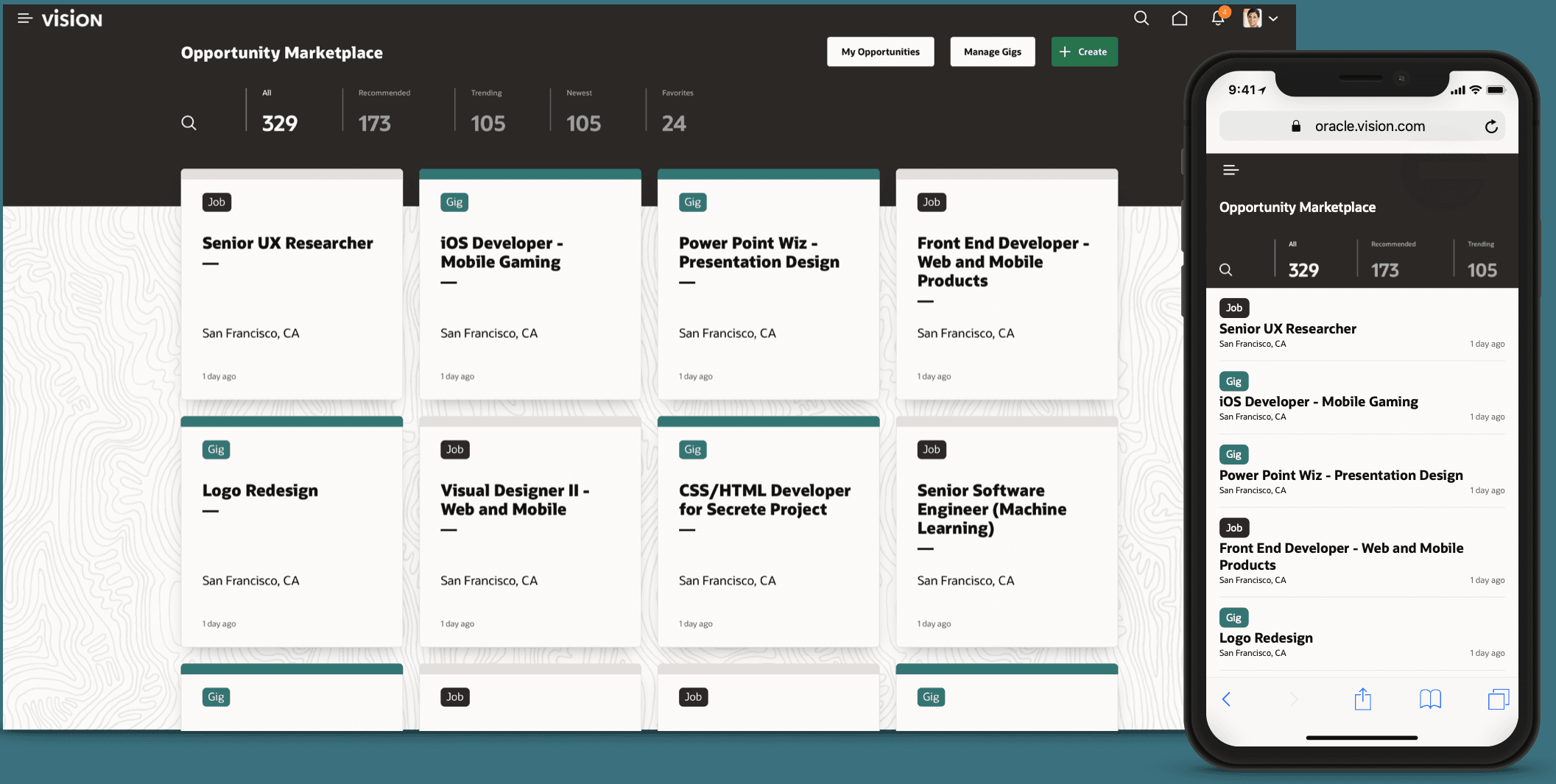1556x784 pixels.
Task: Select Recommended 173 tab on phone
Action: (1393, 260)
